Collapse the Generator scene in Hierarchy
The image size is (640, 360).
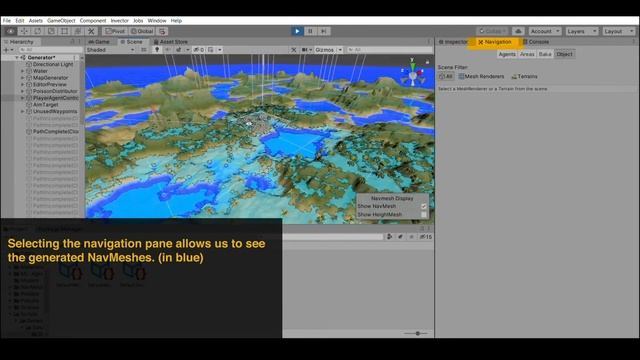tap(17, 58)
